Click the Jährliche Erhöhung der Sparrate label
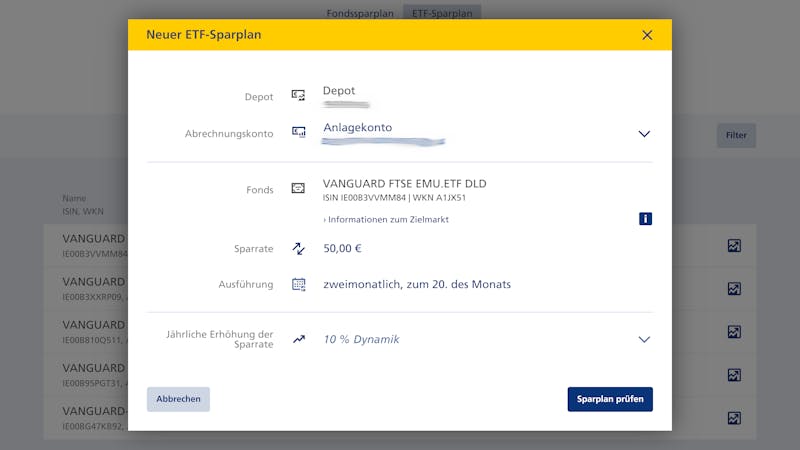 coord(219,339)
